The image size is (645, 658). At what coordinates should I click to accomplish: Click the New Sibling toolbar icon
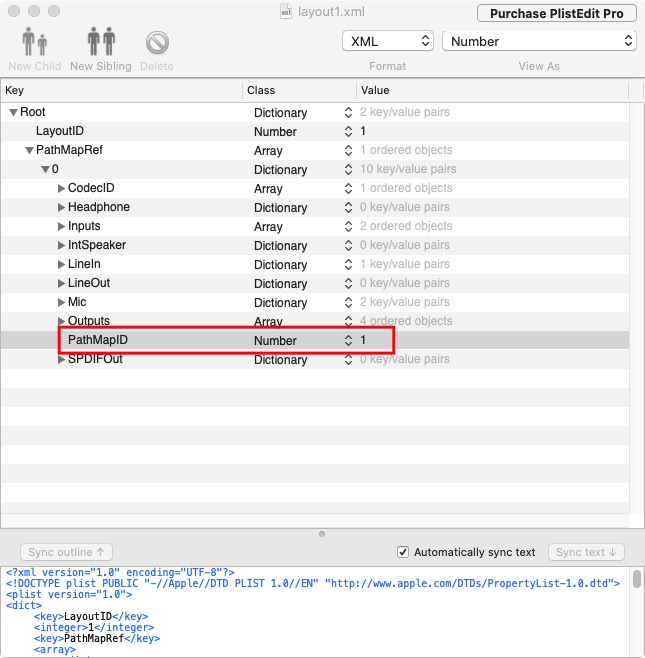pyautogui.click(x=101, y=42)
